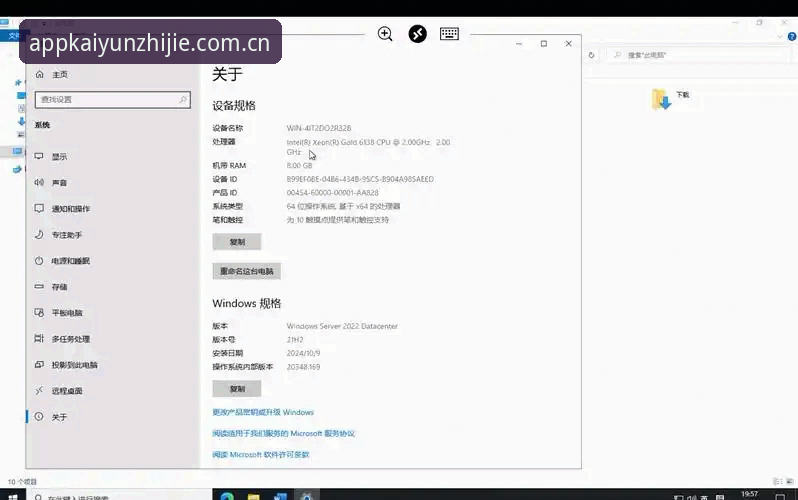
Task: Click the 设备规格 section heading
Action: point(234,105)
